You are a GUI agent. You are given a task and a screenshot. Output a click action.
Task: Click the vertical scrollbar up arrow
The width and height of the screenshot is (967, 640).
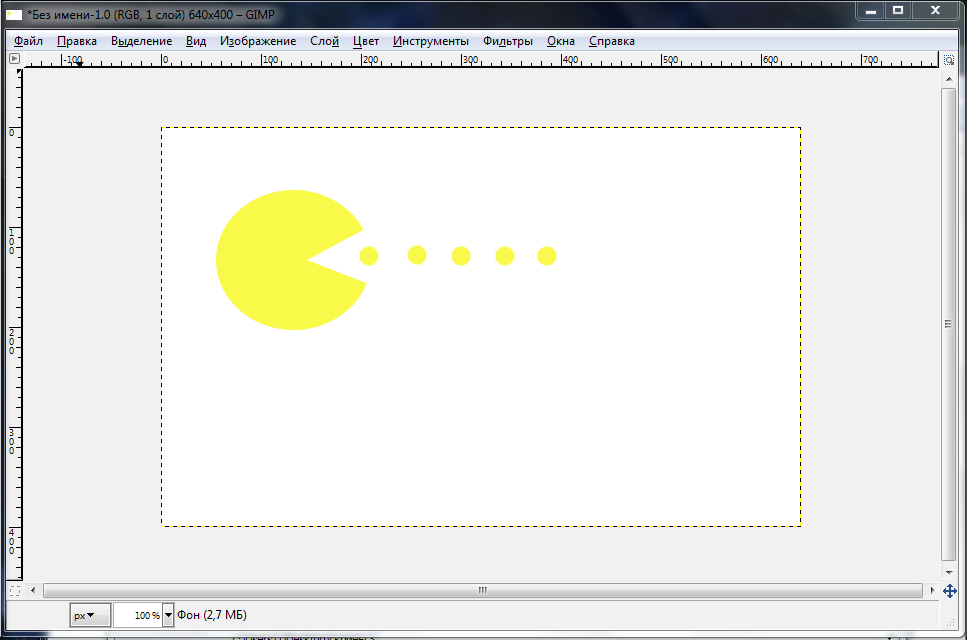(948, 79)
